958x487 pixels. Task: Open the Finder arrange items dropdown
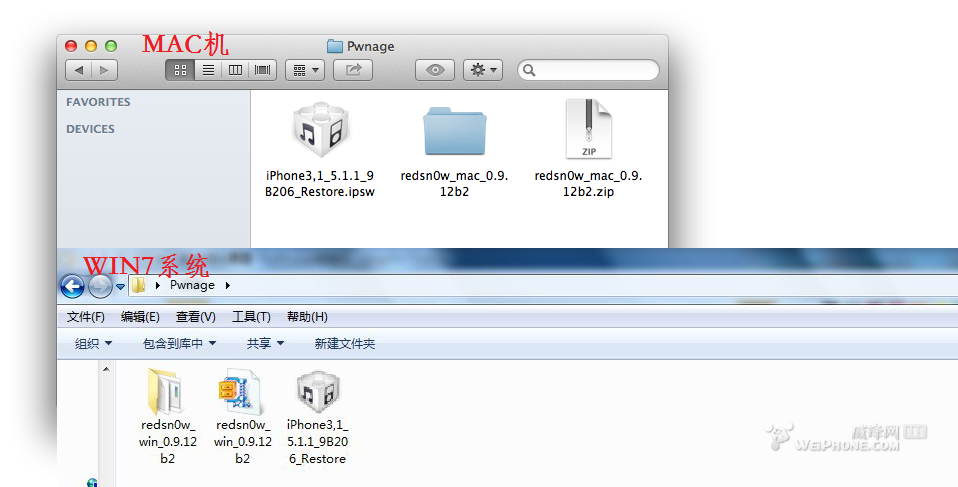[304, 70]
